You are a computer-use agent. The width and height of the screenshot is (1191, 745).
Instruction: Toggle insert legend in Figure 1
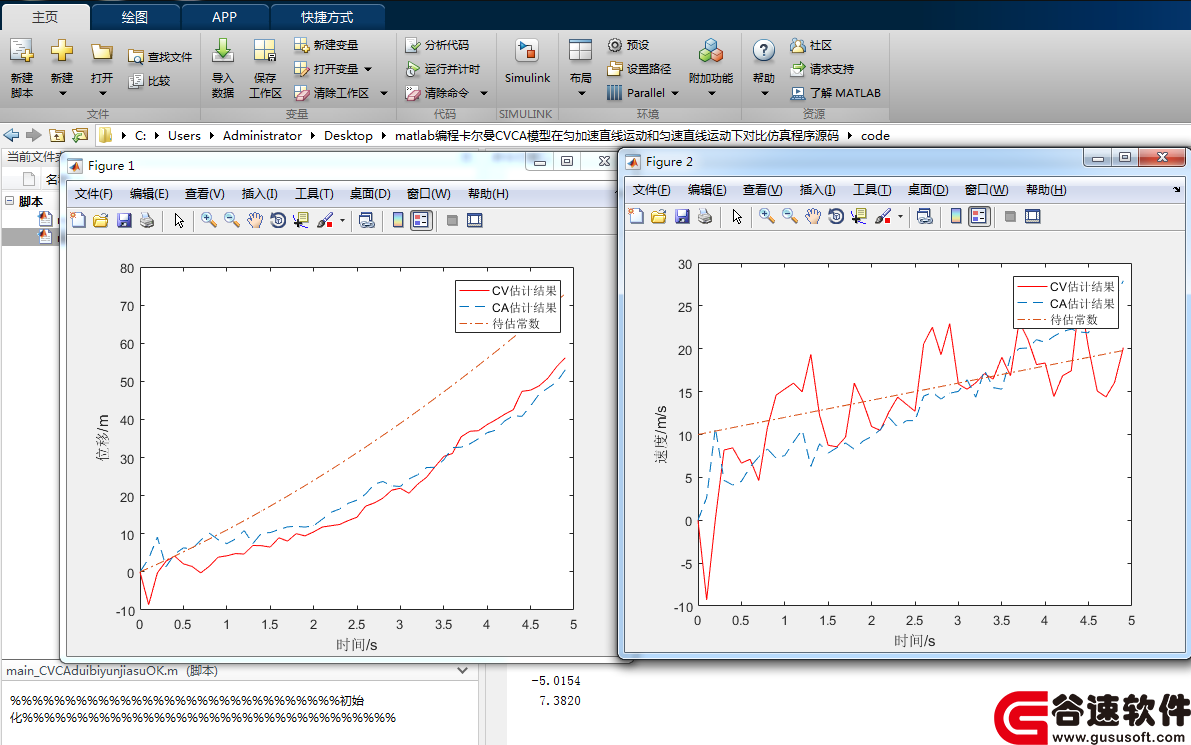[421, 220]
